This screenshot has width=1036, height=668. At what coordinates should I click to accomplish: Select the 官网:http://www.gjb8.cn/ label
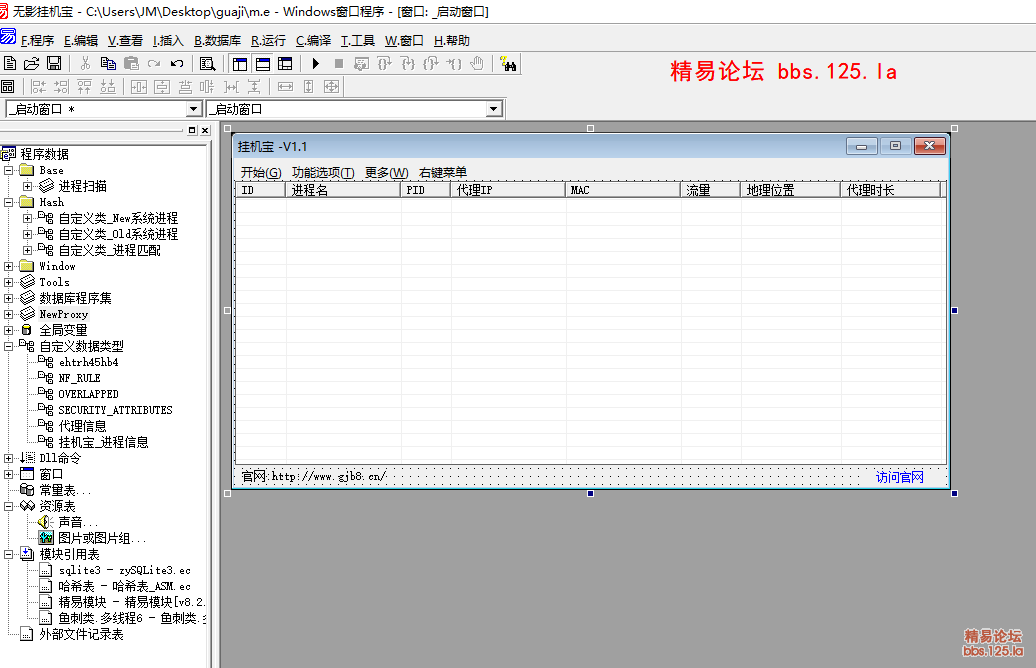(x=313, y=476)
